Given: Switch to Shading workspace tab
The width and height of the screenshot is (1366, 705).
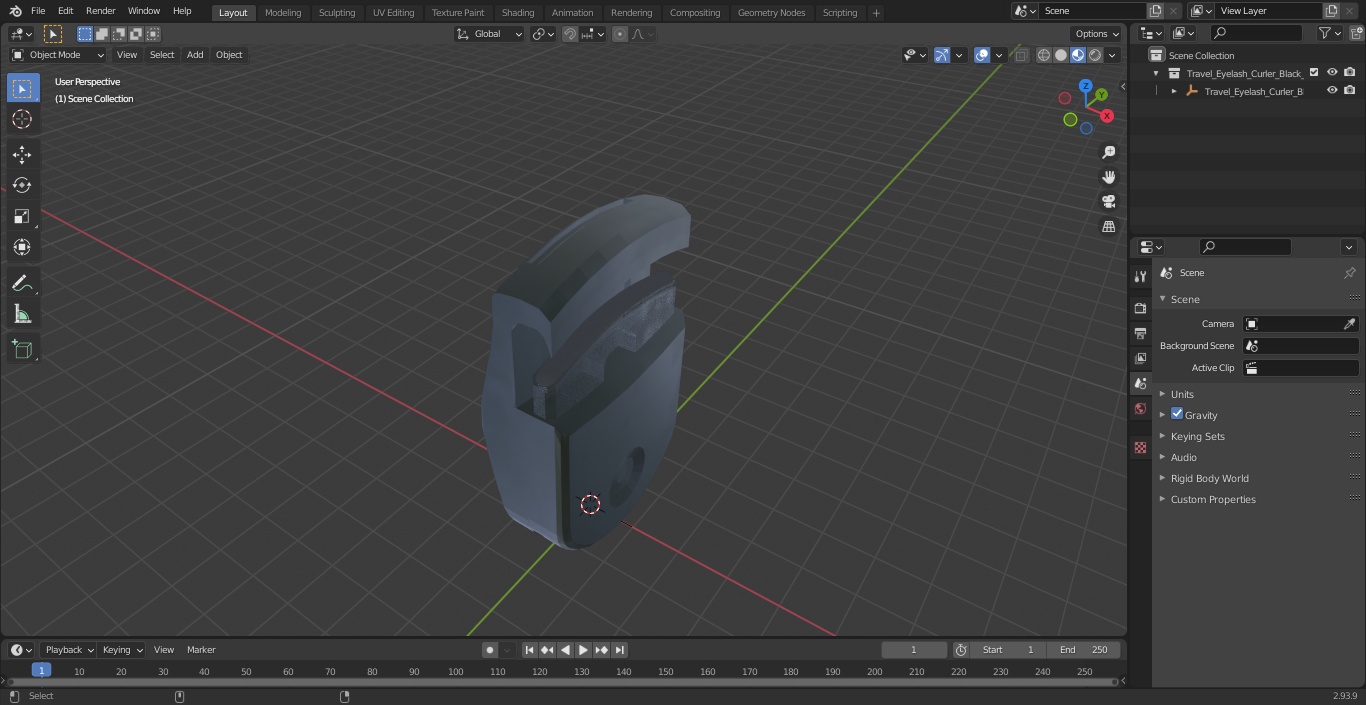Looking at the screenshot, I should (x=518, y=12).
